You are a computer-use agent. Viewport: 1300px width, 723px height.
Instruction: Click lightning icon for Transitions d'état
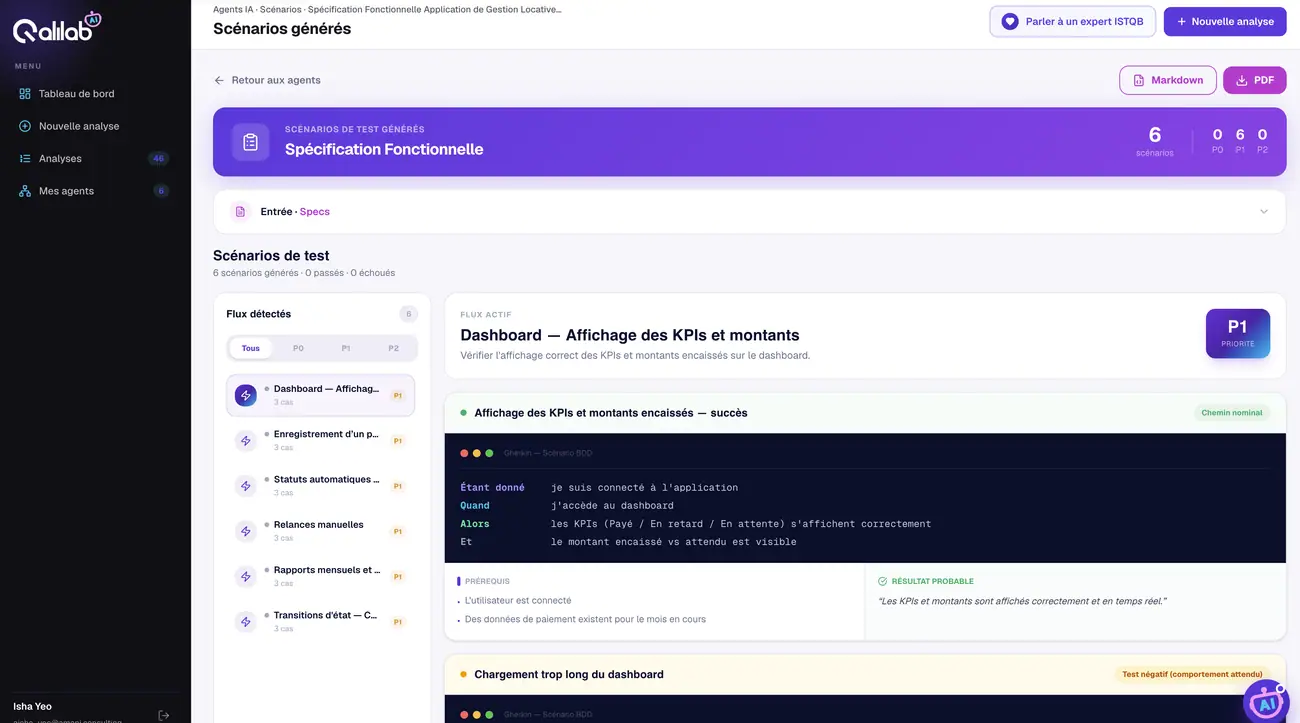[x=246, y=622]
